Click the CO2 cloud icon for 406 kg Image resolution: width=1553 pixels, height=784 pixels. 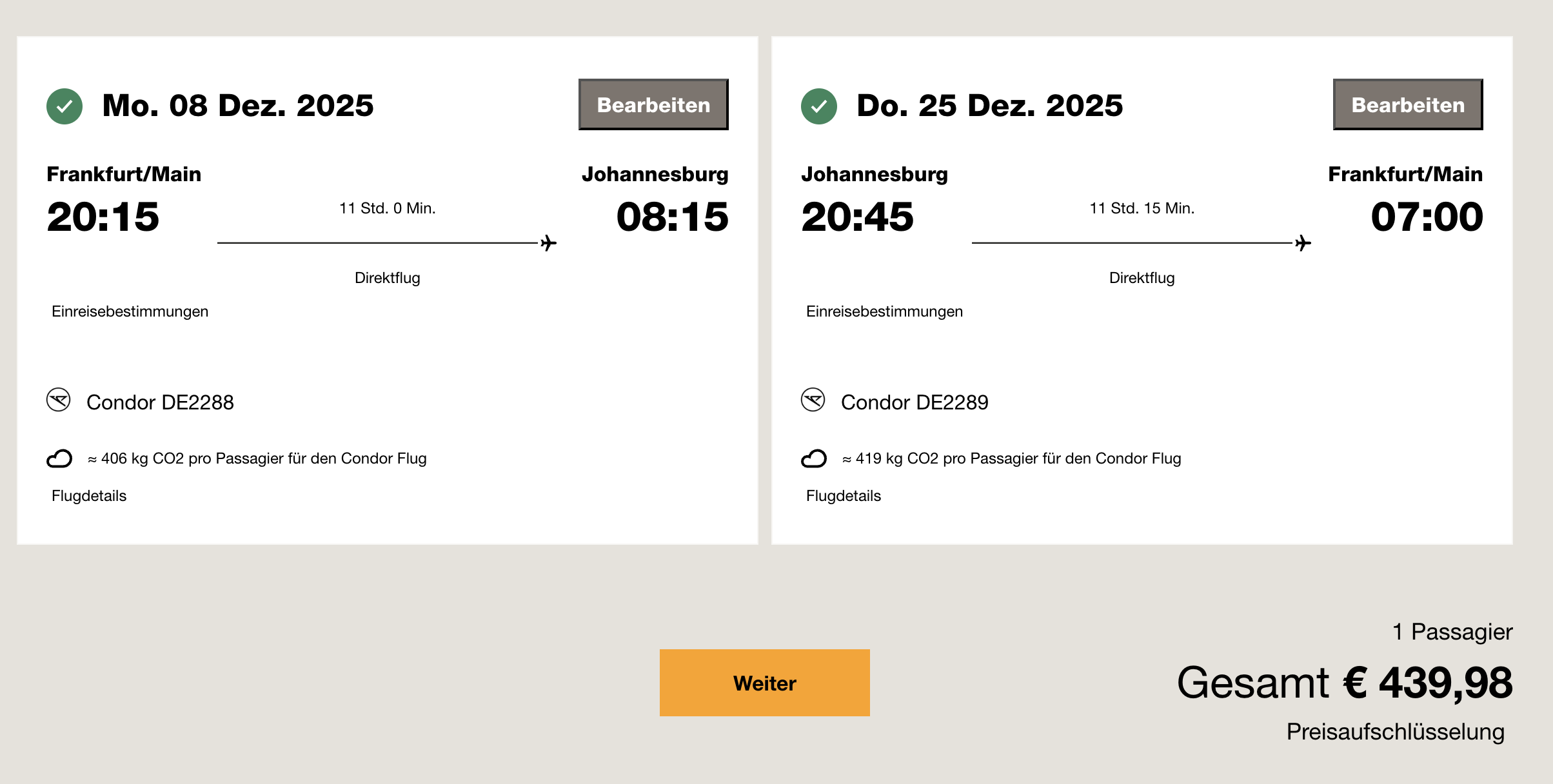(59, 458)
